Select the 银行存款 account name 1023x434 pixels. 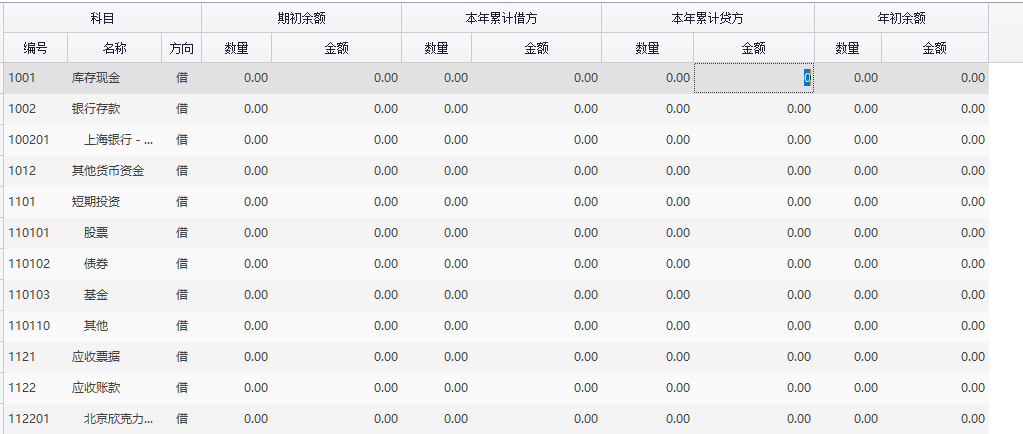pyautogui.click(x=96, y=109)
